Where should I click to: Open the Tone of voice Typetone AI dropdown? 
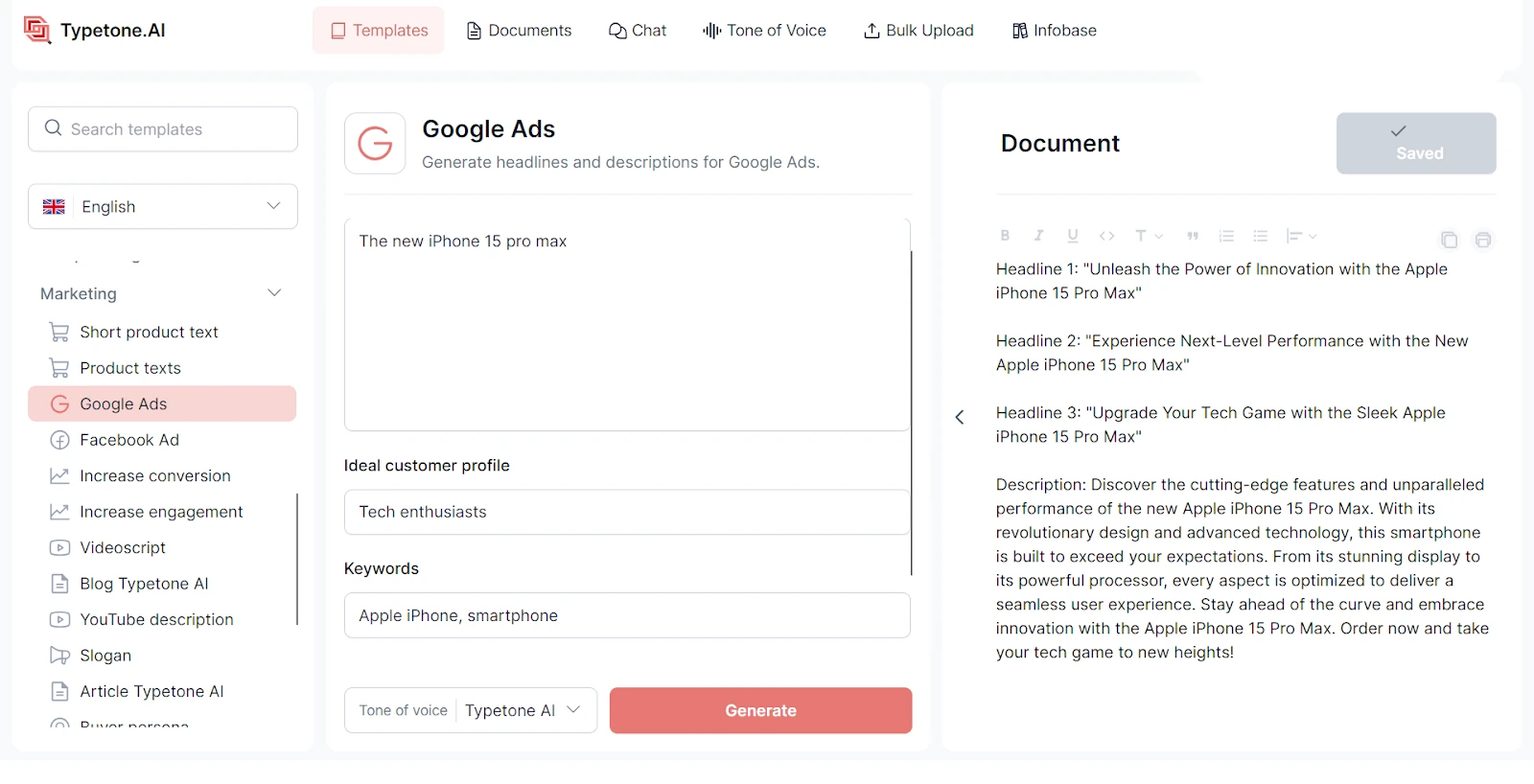(471, 710)
